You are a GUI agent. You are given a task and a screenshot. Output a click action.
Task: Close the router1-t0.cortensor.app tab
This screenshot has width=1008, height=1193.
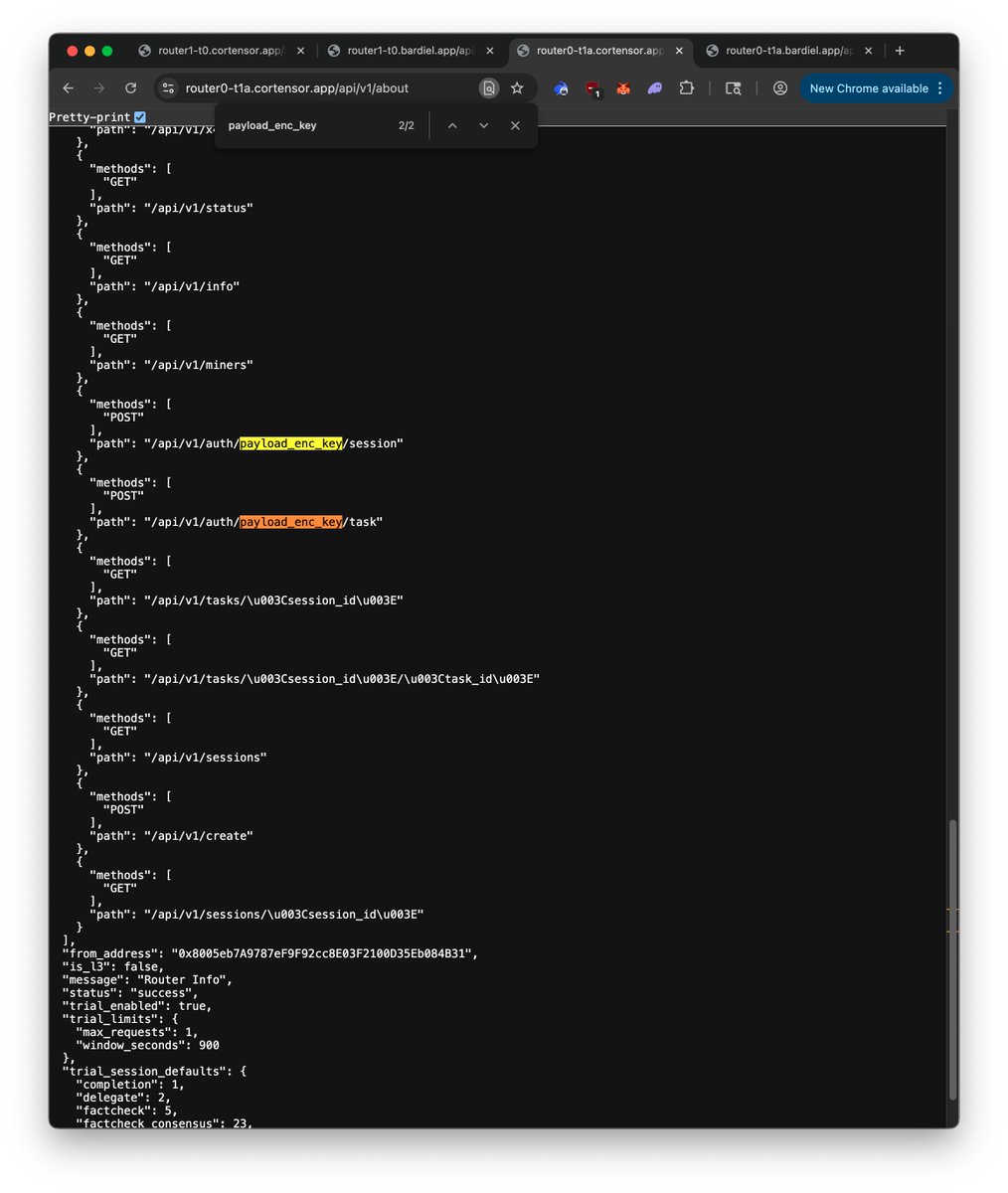pos(301,51)
